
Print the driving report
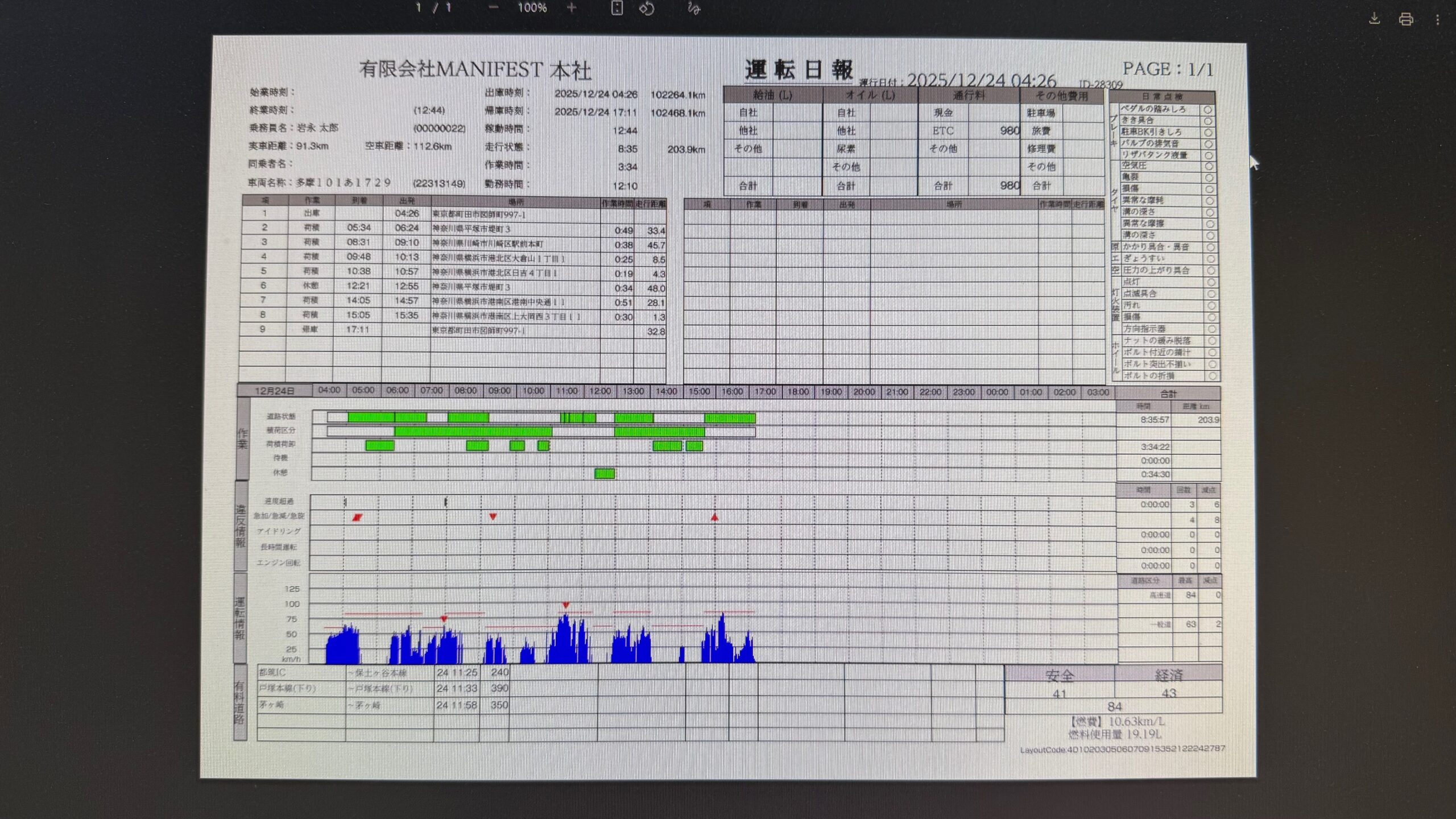(1406, 19)
